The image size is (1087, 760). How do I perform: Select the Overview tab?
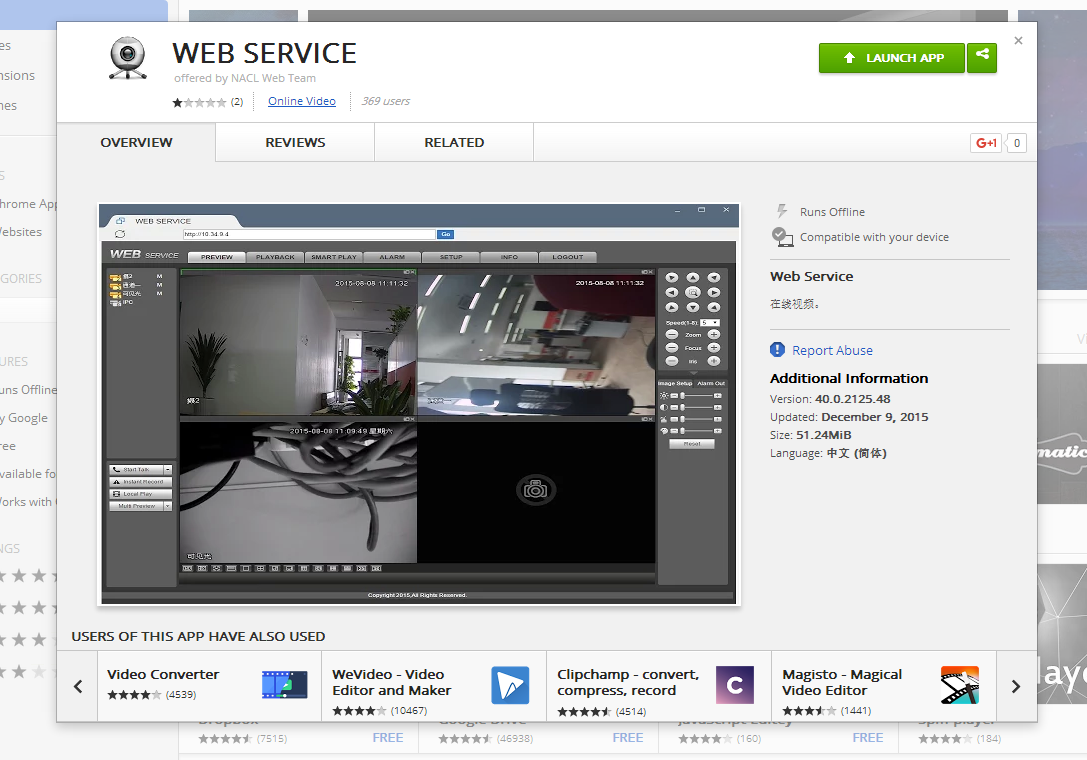coord(136,143)
